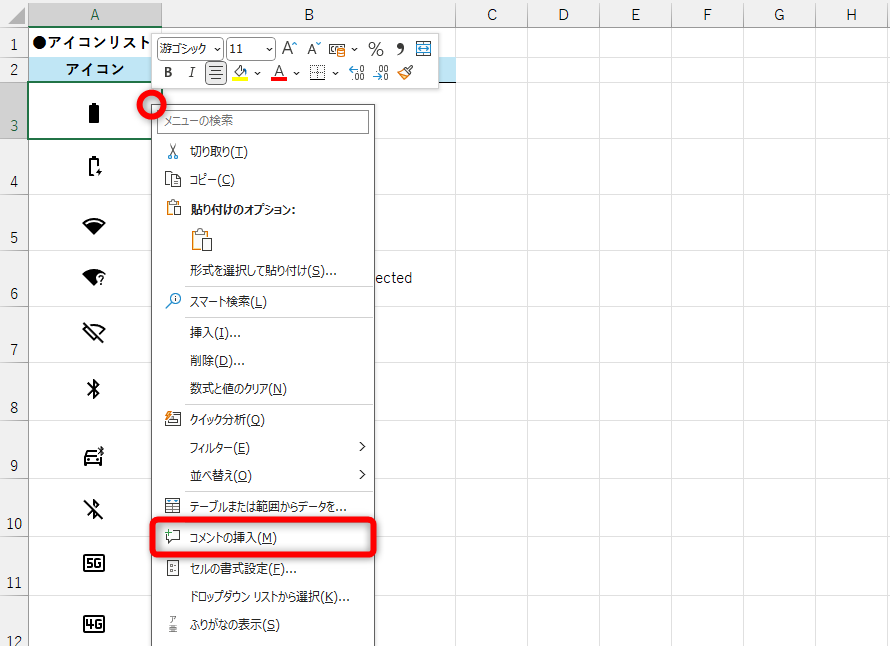
Task: Select row 10 header
Action: pos(14,507)
